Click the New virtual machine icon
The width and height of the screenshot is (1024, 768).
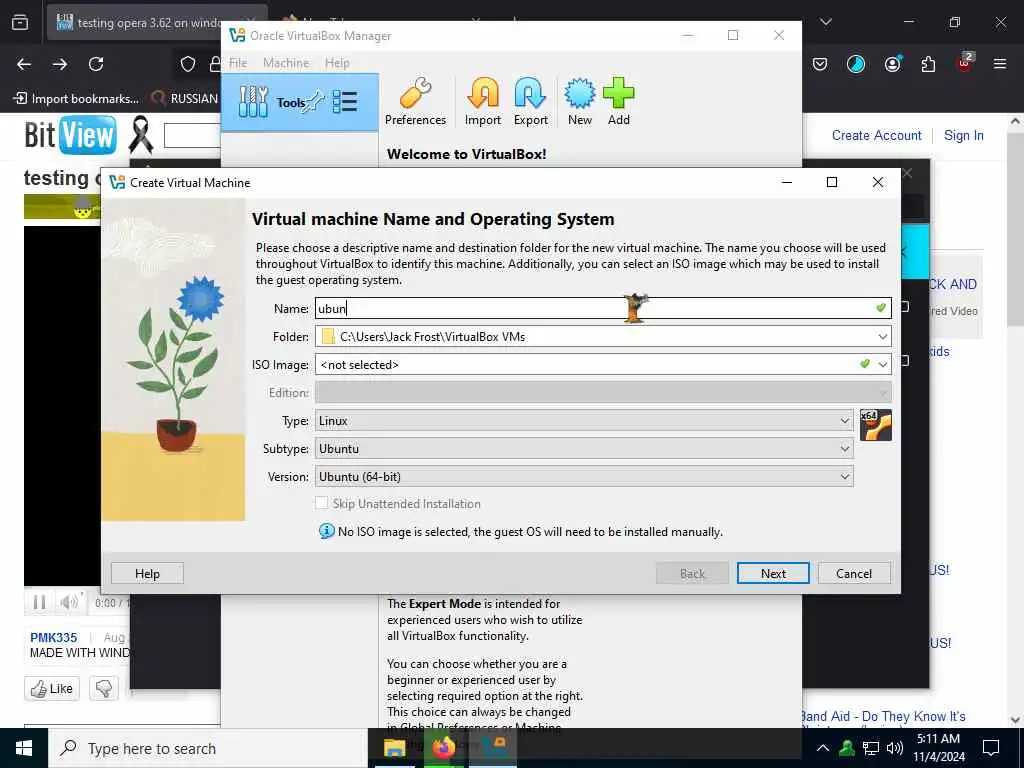coord(579,93)
